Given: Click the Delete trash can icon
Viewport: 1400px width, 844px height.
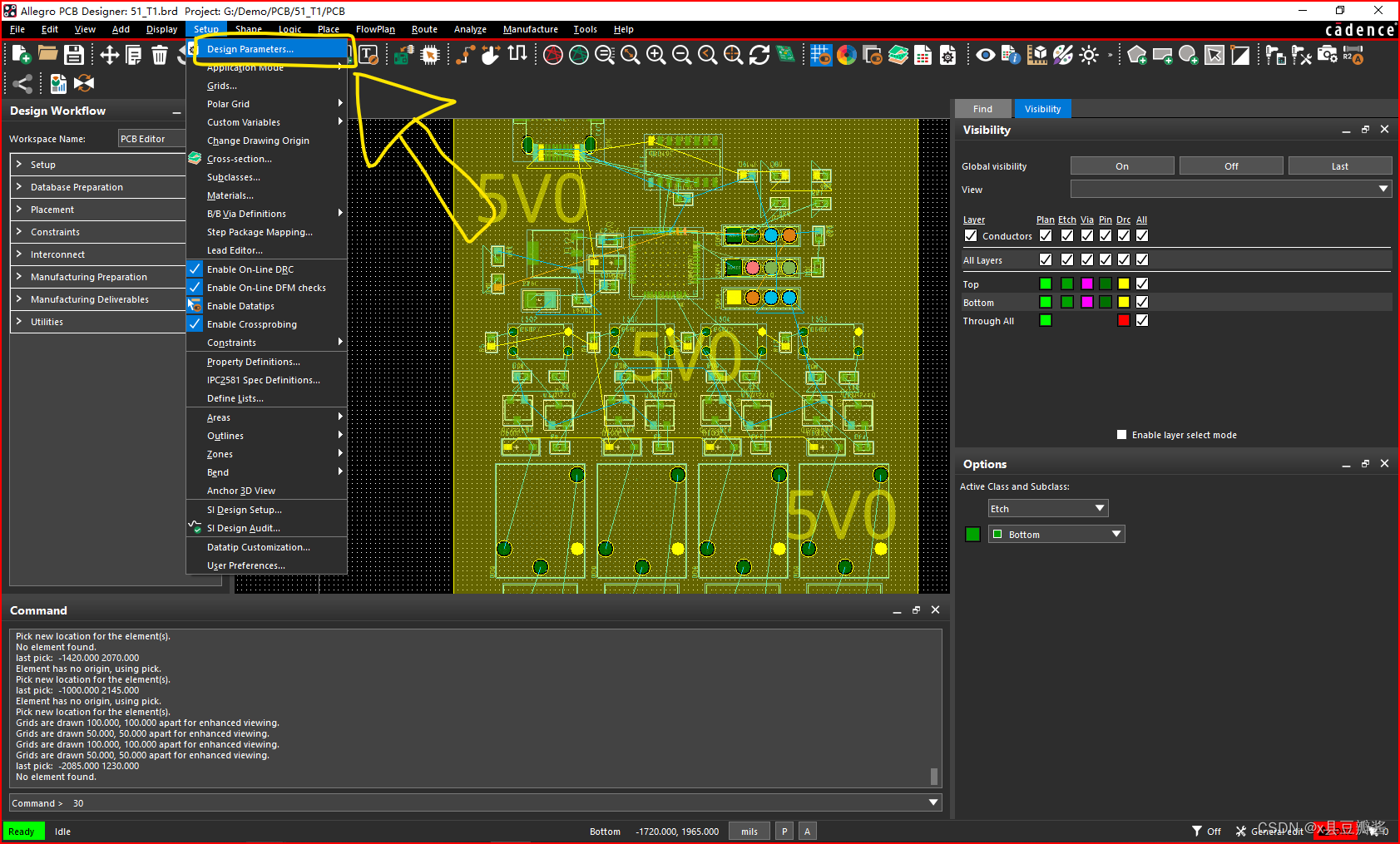Looking at the screenshot, I should (160, 55).
